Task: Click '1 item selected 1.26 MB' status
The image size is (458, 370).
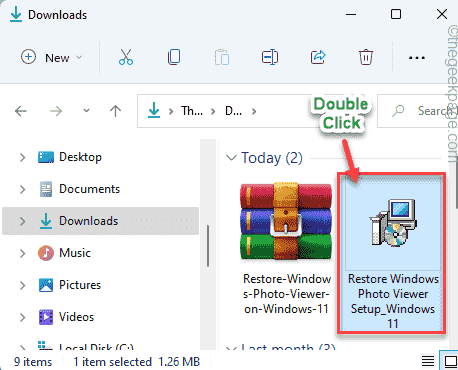Action: click(x=136, y=362)
